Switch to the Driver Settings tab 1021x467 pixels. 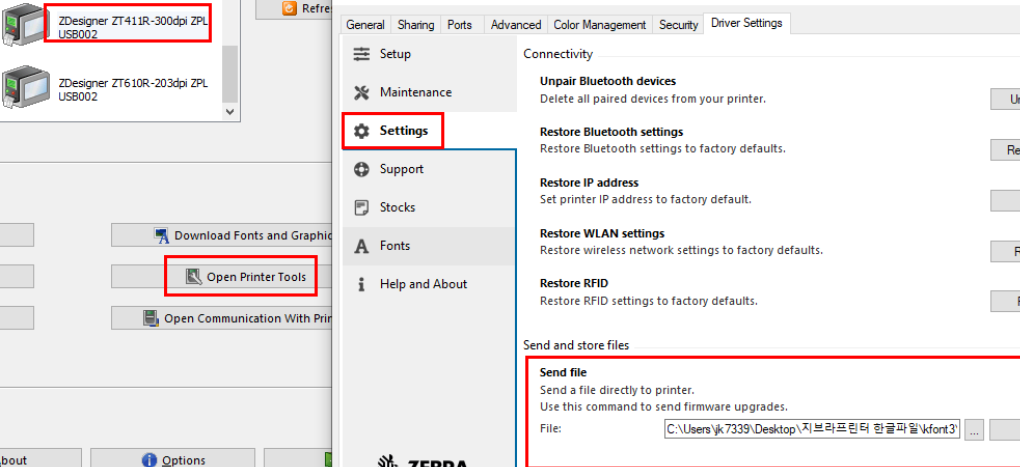(x=747, y=23)
